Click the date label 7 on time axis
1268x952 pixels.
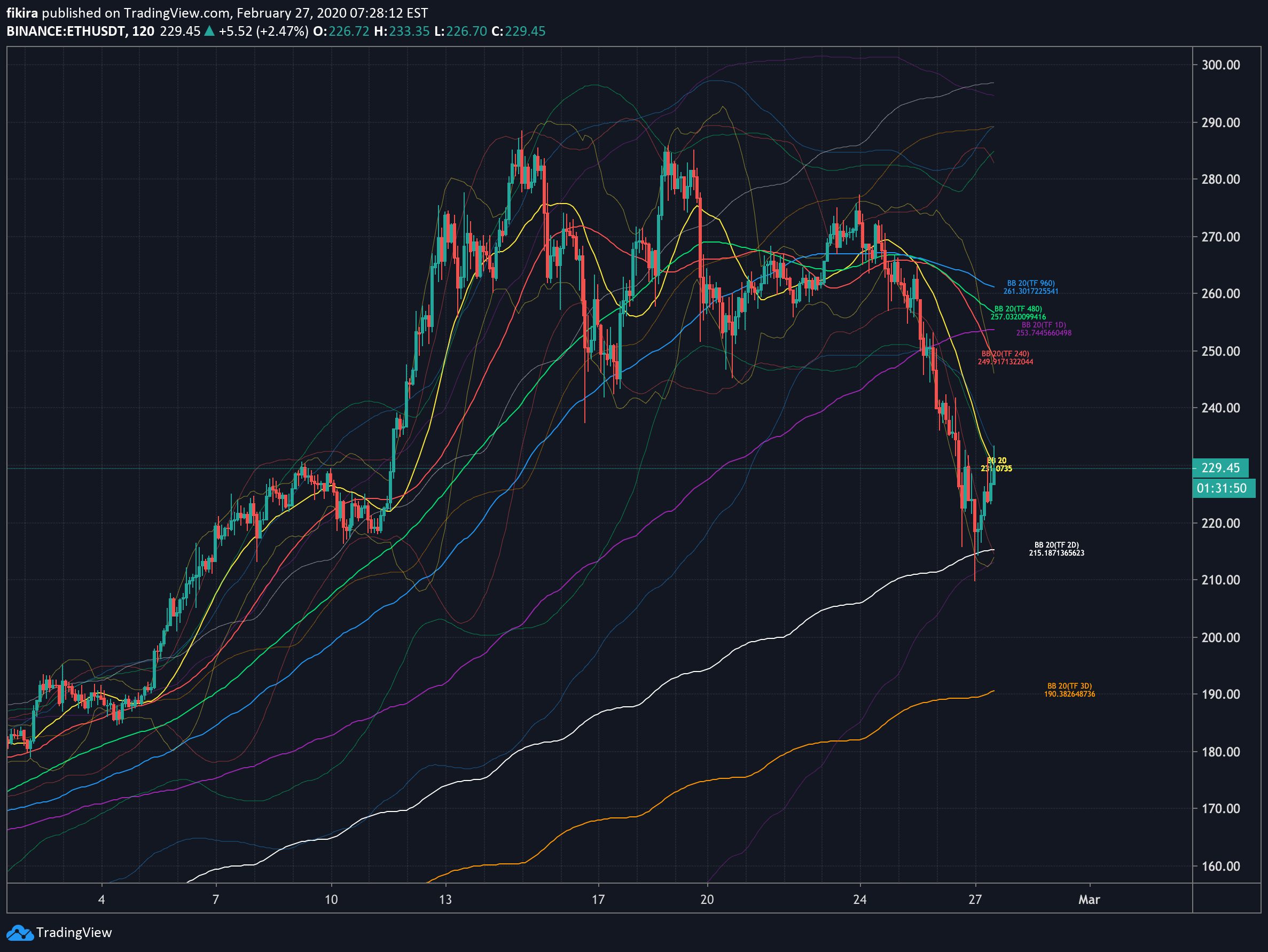point(216,899)
